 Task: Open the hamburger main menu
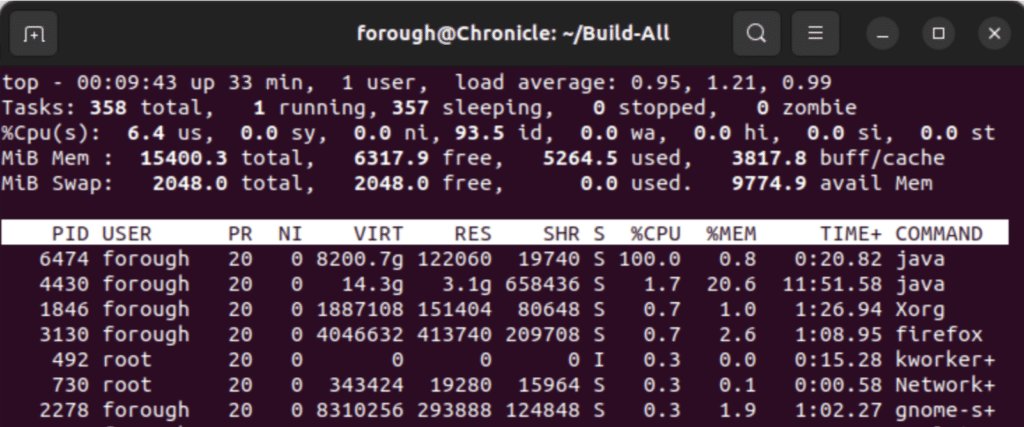click(x=815, y=33)
